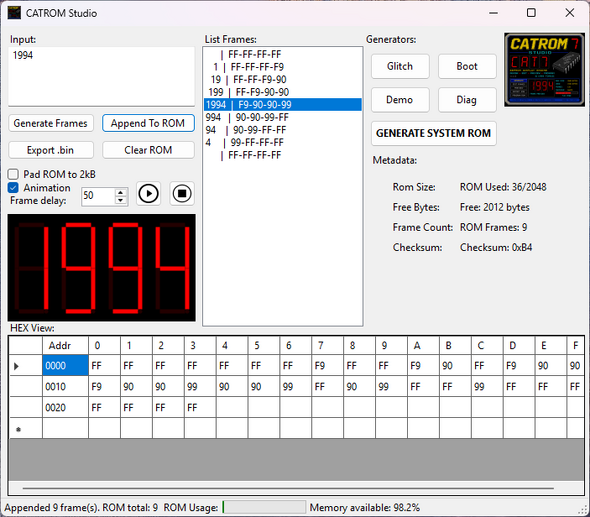Viewport: 590px width, 517px height.
Task: Stop animation with the stop button
Action: 182,194
